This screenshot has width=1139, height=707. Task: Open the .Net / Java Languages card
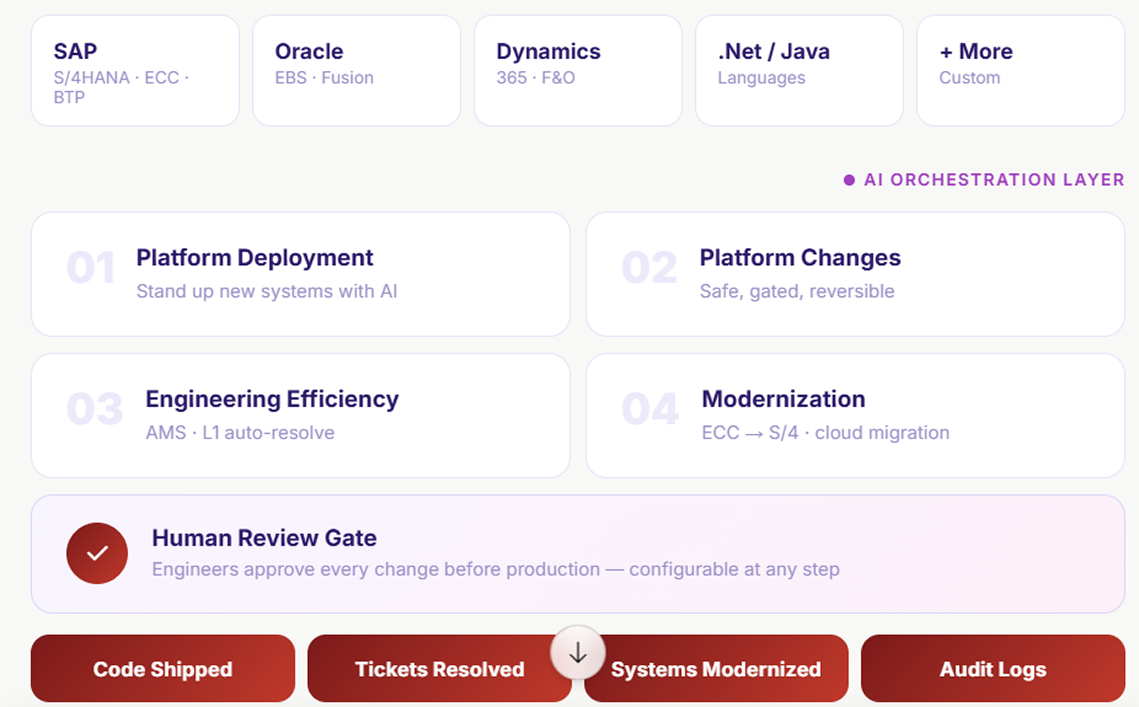(800, 70)
